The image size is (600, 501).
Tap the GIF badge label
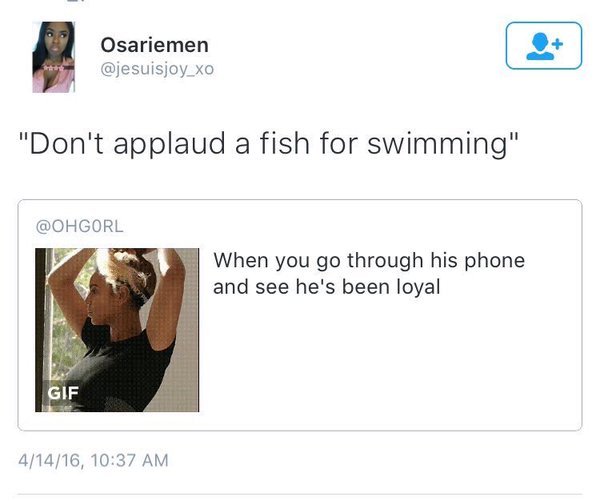[x=63, y=393]
